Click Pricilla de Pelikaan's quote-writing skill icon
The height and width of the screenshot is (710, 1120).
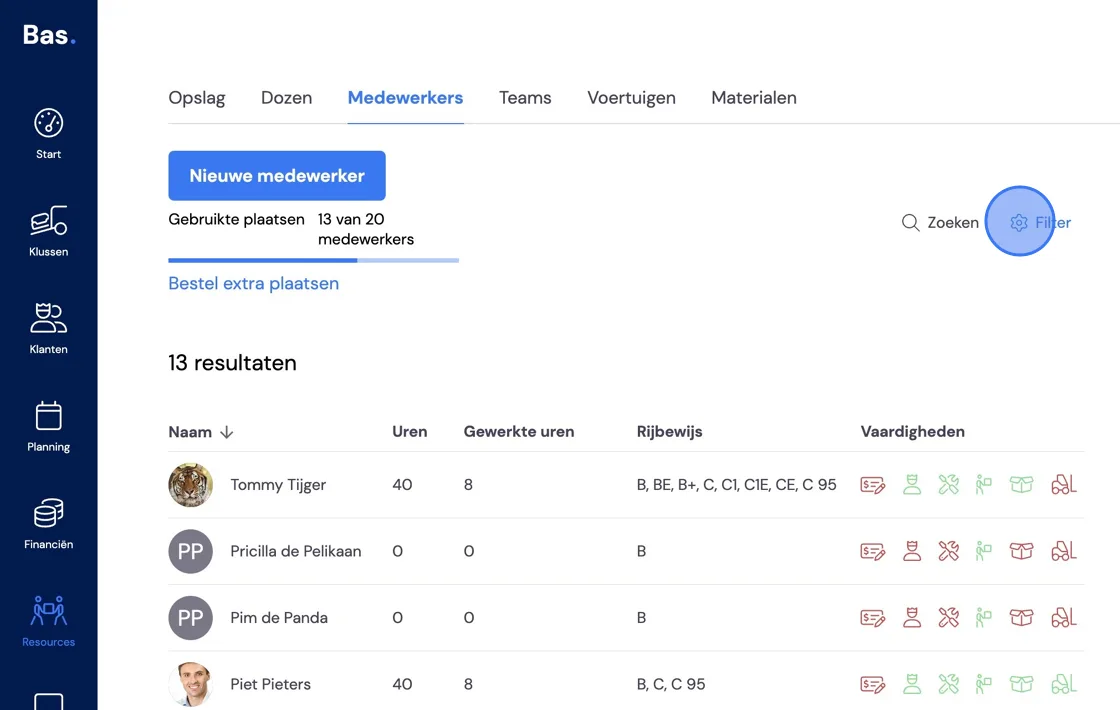click(872, 551)
